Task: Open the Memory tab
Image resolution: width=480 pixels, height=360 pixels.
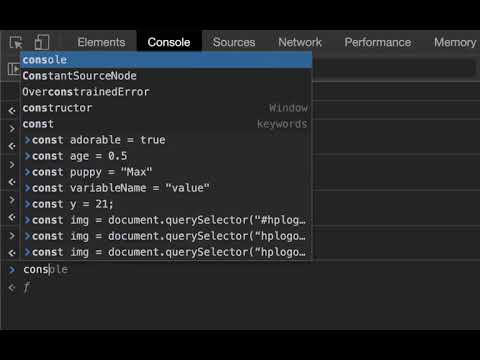Action: tap(455, 42)
